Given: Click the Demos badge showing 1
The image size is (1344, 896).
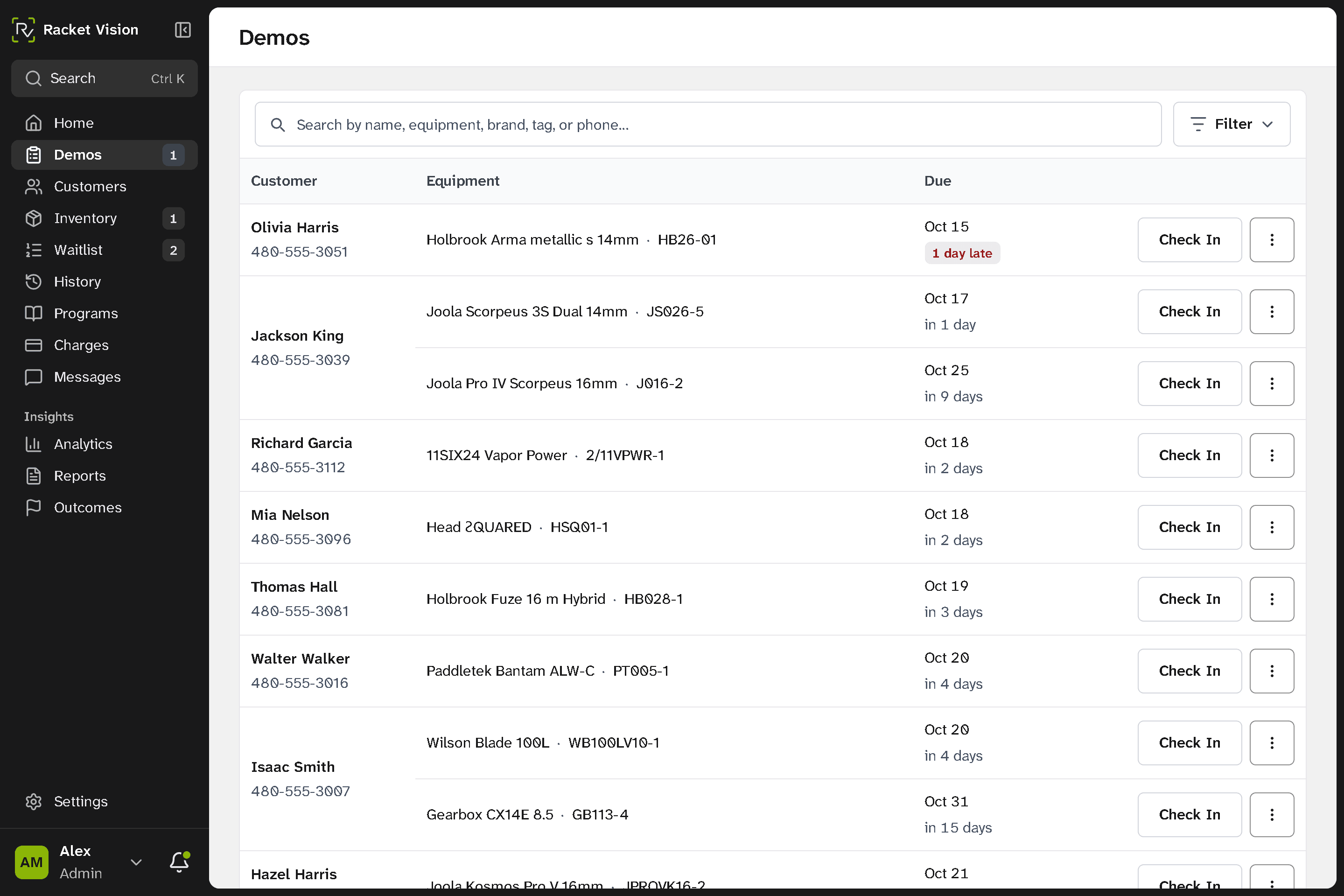Looking at the screenshot, I should click(x=173, y=155).
